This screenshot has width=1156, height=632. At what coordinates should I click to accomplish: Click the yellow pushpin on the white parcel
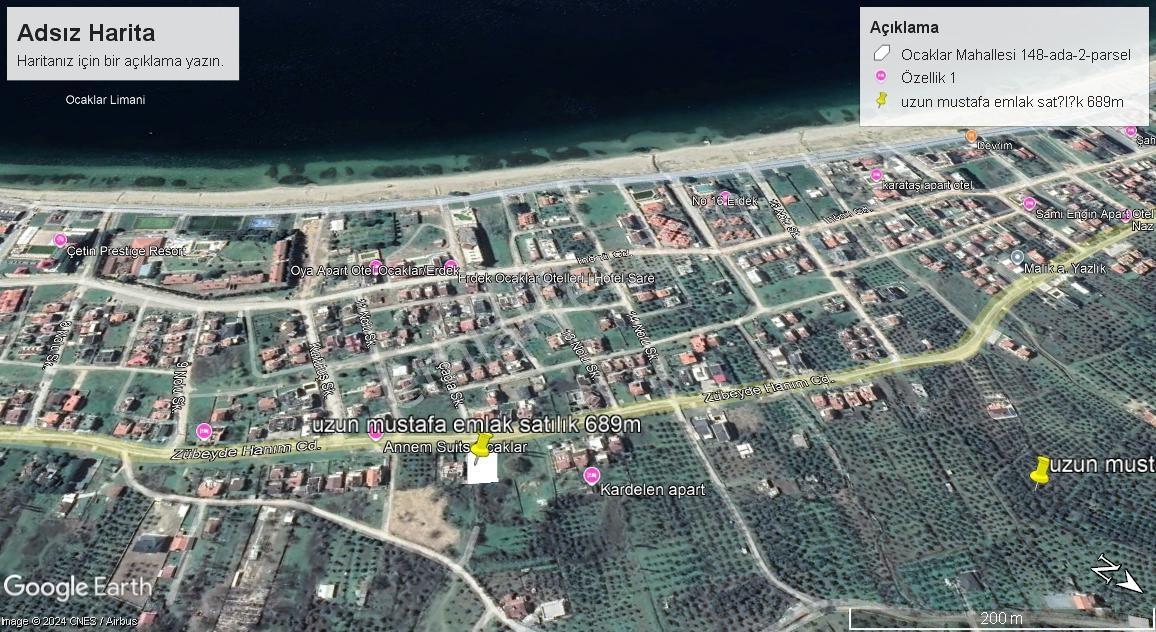click(481, 447)
